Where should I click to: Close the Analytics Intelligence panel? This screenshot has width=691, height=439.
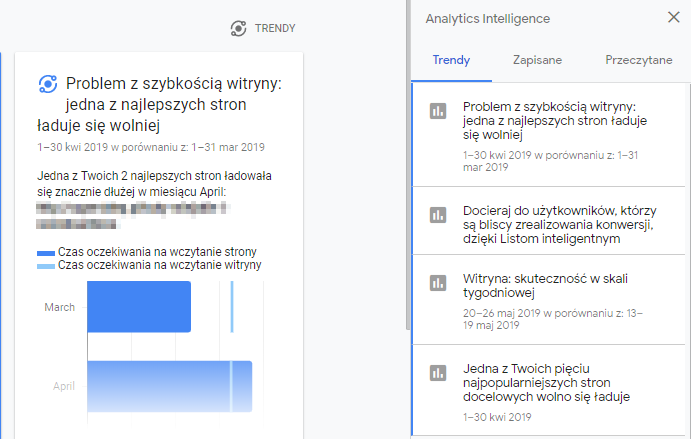click(673, 17)
